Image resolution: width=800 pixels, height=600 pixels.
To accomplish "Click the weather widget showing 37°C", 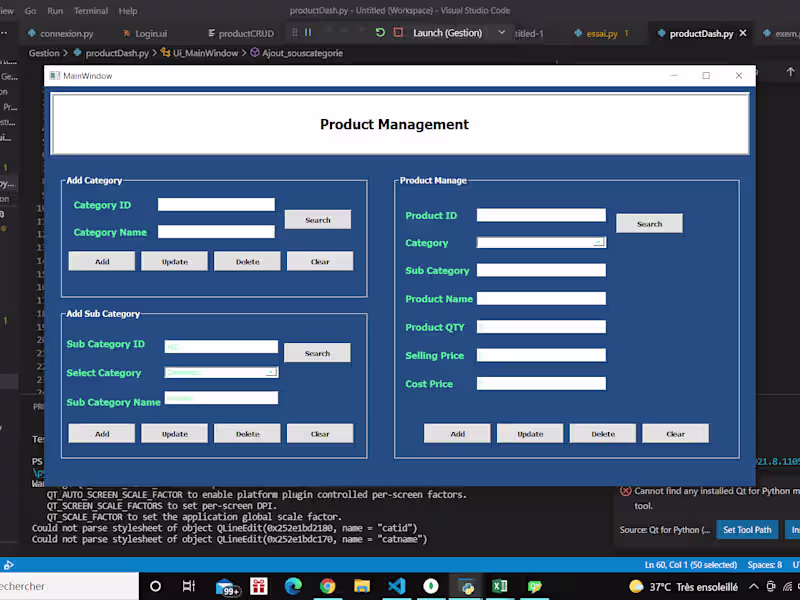I will point(684,586).
